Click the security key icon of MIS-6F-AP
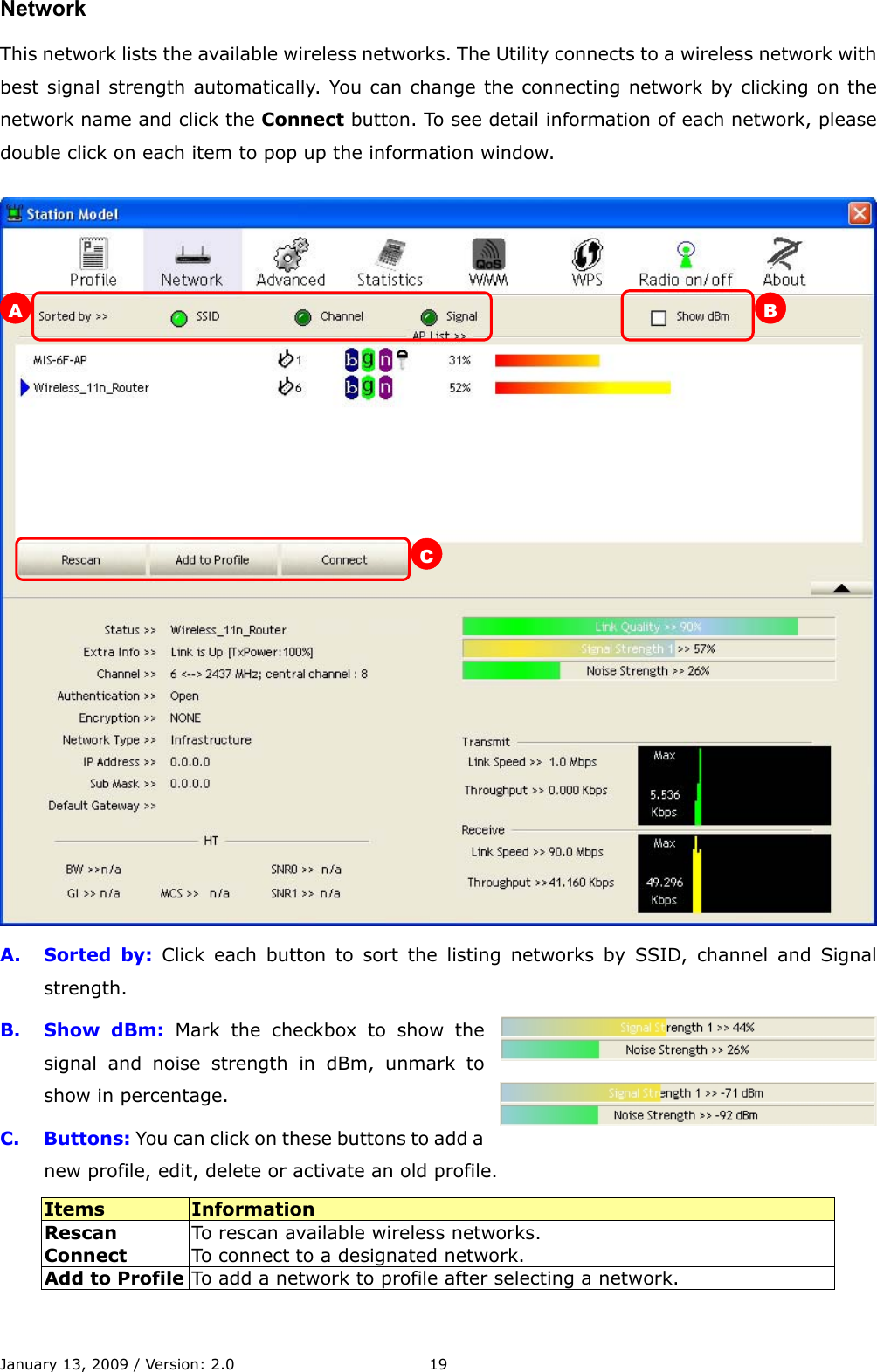Screen dimensions: 877x1372 coord(402,358)
